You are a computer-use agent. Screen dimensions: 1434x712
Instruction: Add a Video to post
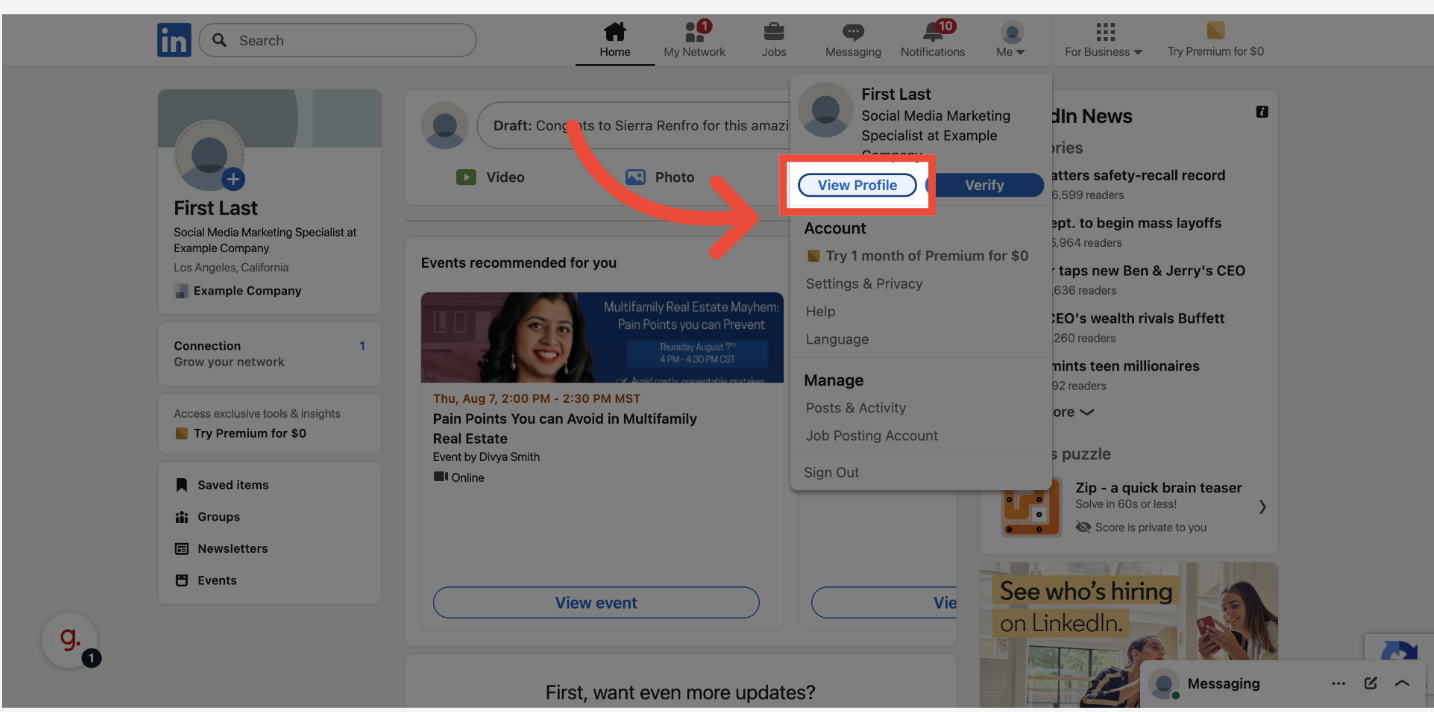(490, 177)
